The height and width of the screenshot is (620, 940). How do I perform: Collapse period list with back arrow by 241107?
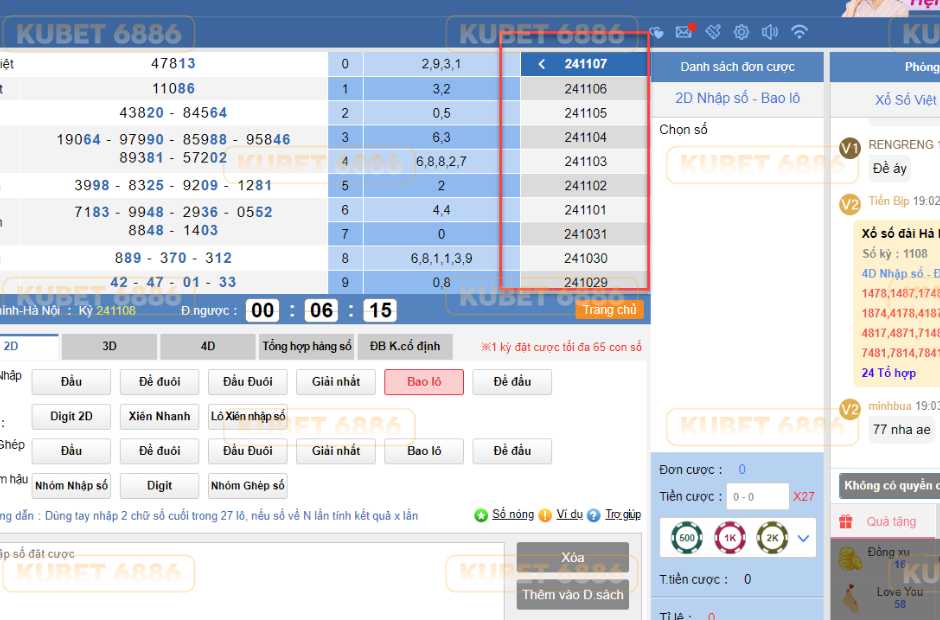pyautogui.click(x=541, y=64)
